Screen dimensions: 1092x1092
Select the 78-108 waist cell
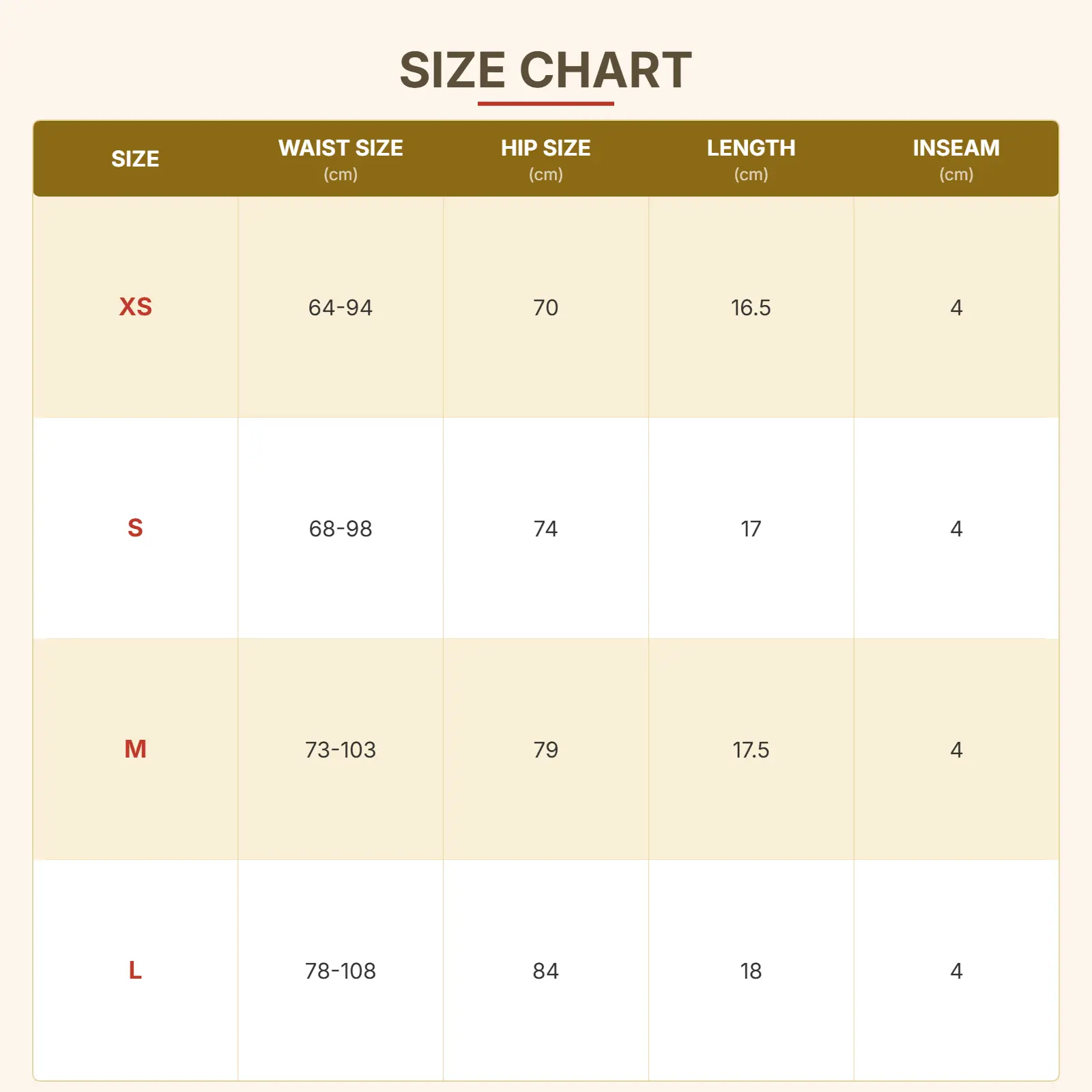pos(341,971)
